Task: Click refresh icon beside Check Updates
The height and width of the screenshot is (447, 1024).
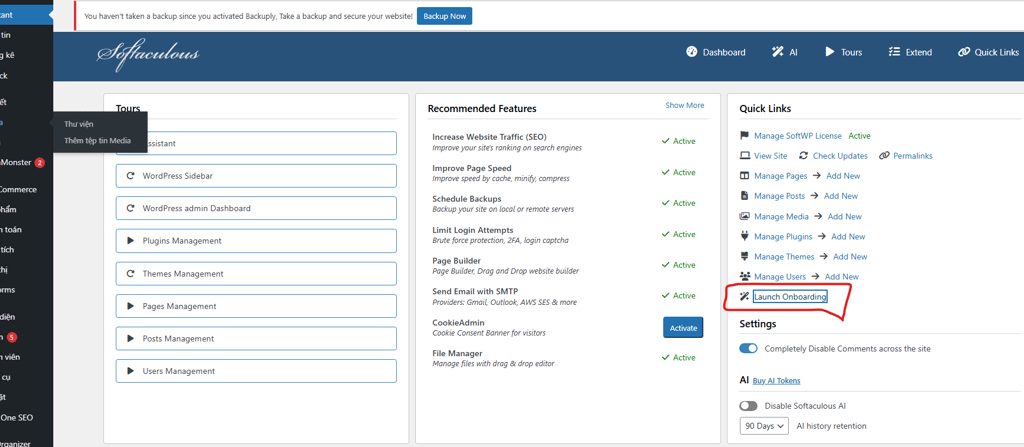Action: 802,156
